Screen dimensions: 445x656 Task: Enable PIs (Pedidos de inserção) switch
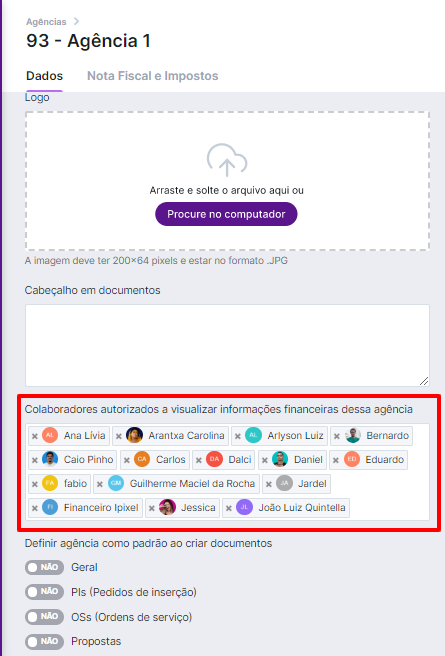44,592
